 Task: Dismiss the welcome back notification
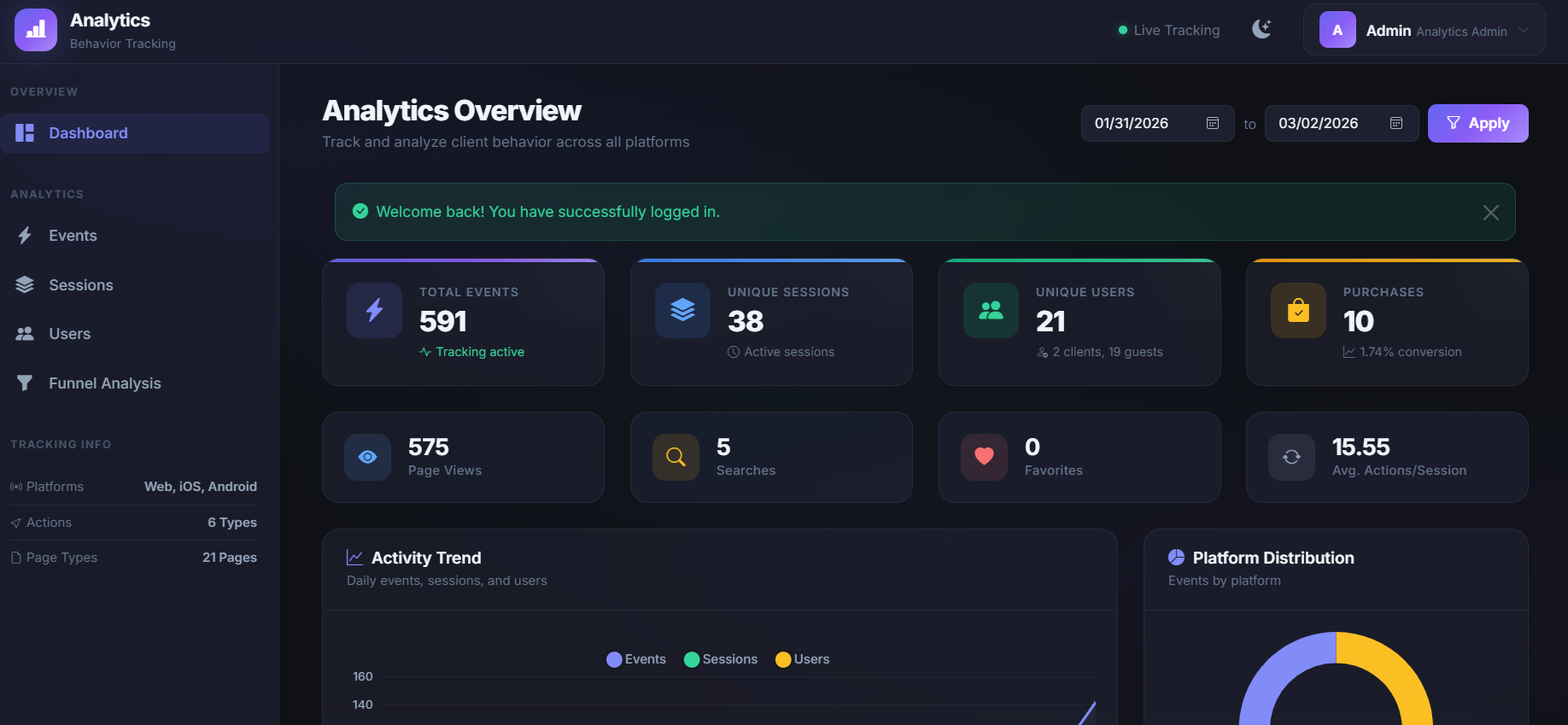(1491, 213)
